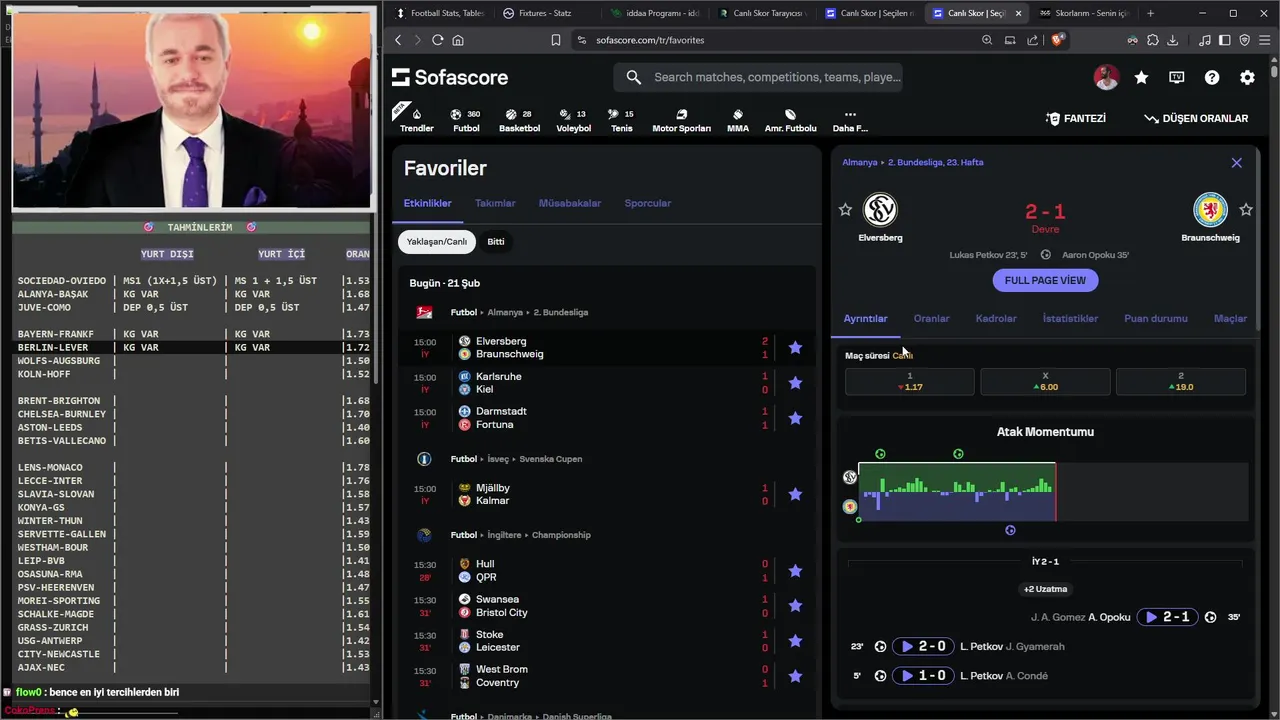Open the Puan durumu tab

(1156, 319)
